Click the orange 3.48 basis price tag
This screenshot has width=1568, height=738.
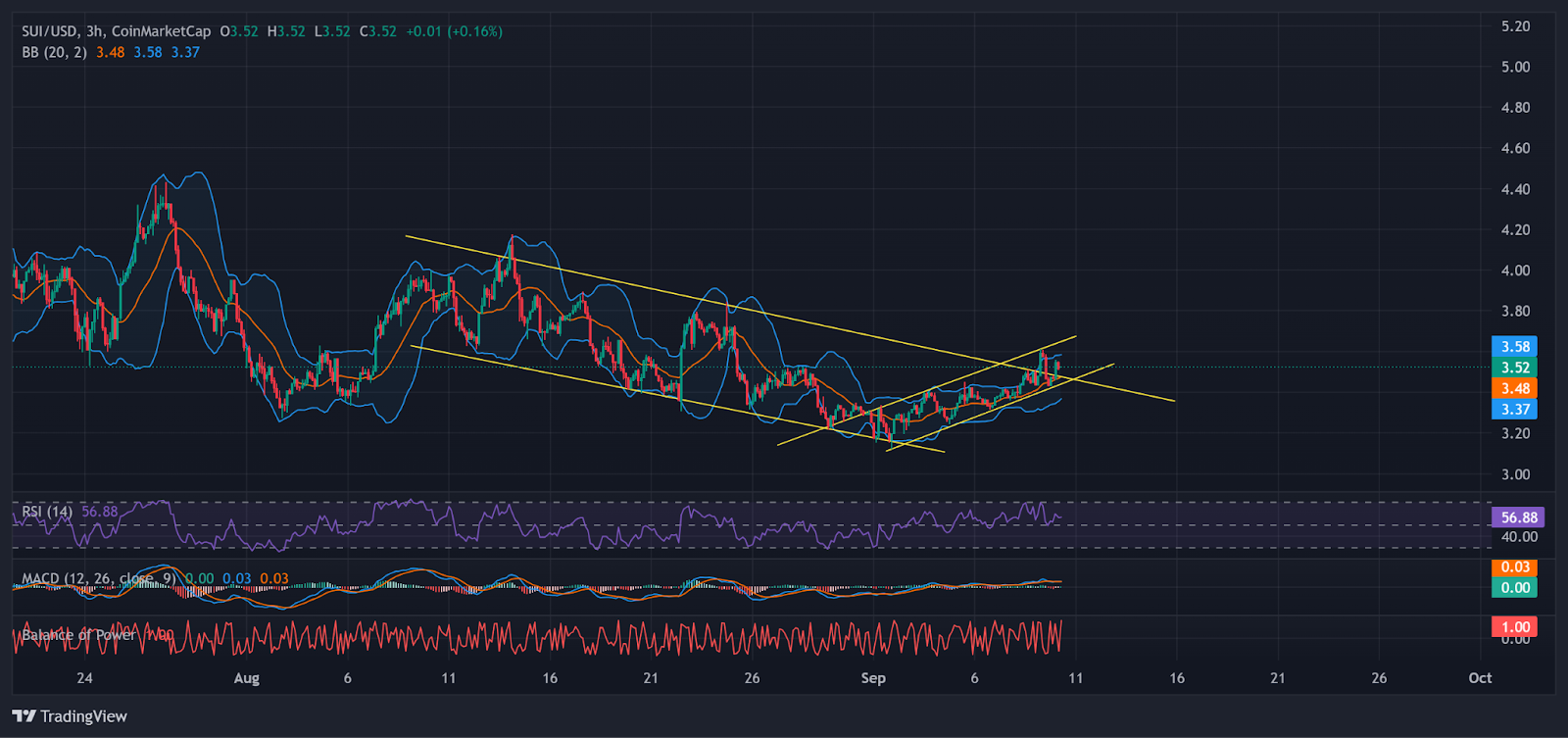point(1515,388)
